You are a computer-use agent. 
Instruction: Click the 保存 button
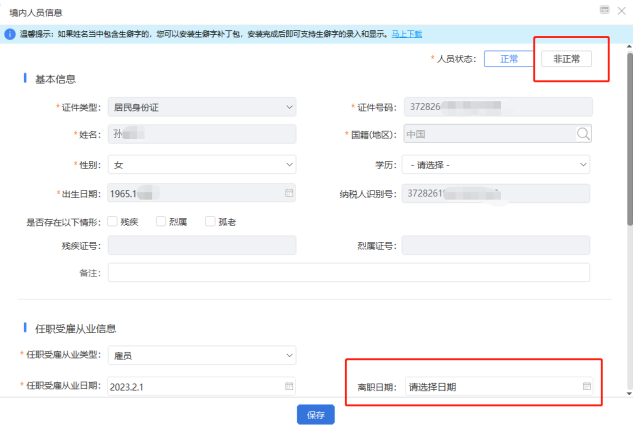pos(315,415)
